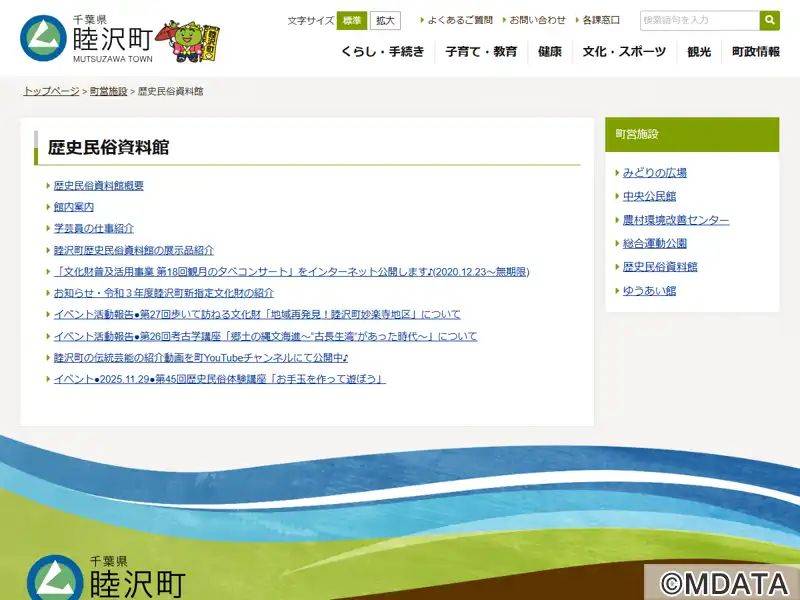800x600 pixels.
Task: Click the green search magnifier button
Action: coord(769,20)
